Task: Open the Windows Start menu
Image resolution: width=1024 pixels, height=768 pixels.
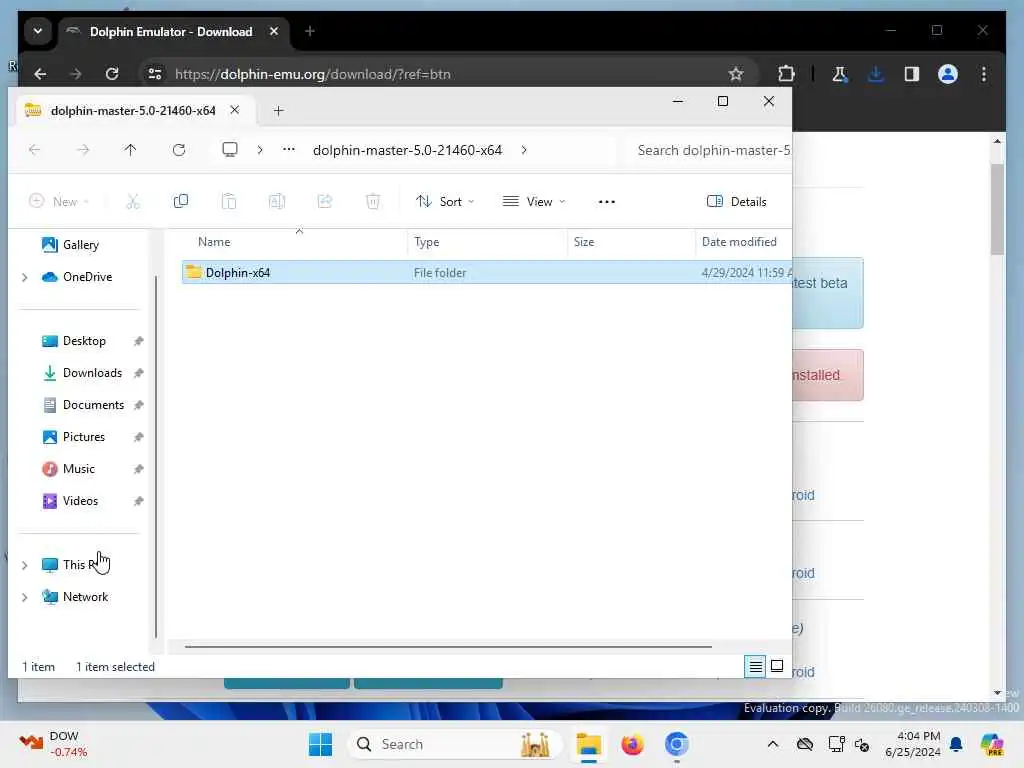Action: pos(320,744)
